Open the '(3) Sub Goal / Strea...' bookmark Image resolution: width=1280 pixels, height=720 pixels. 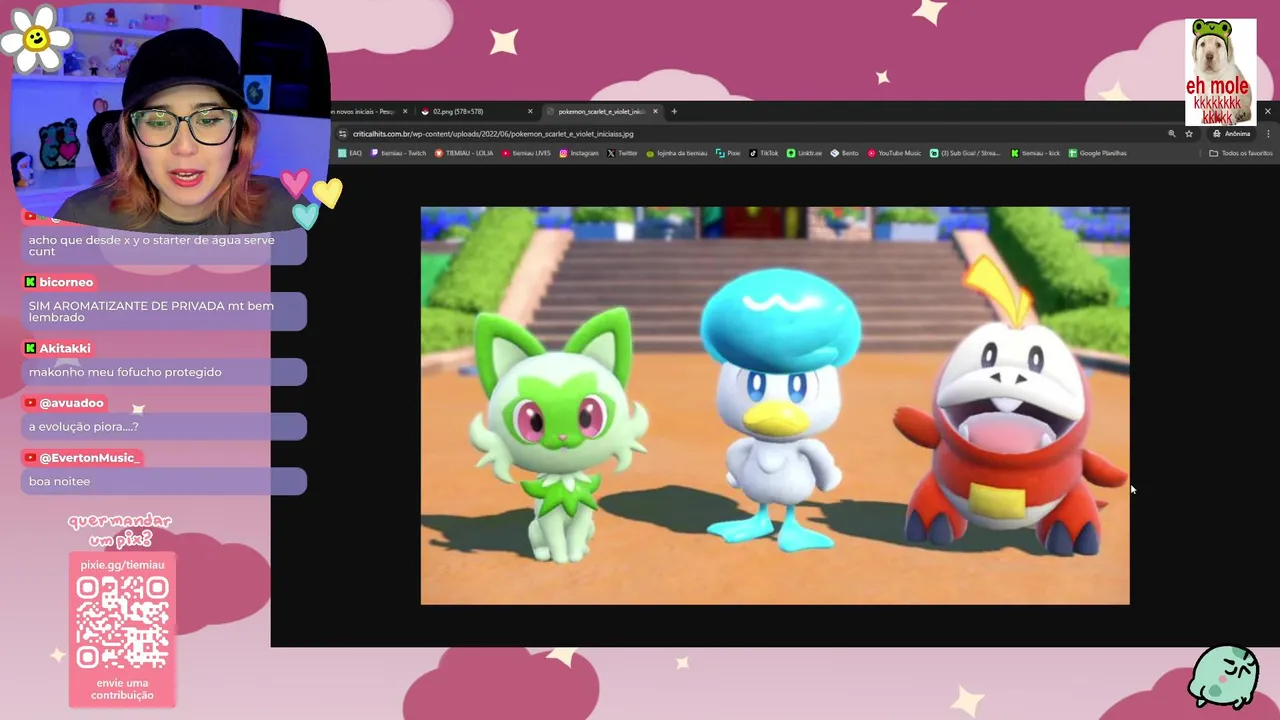coord(965,153)
